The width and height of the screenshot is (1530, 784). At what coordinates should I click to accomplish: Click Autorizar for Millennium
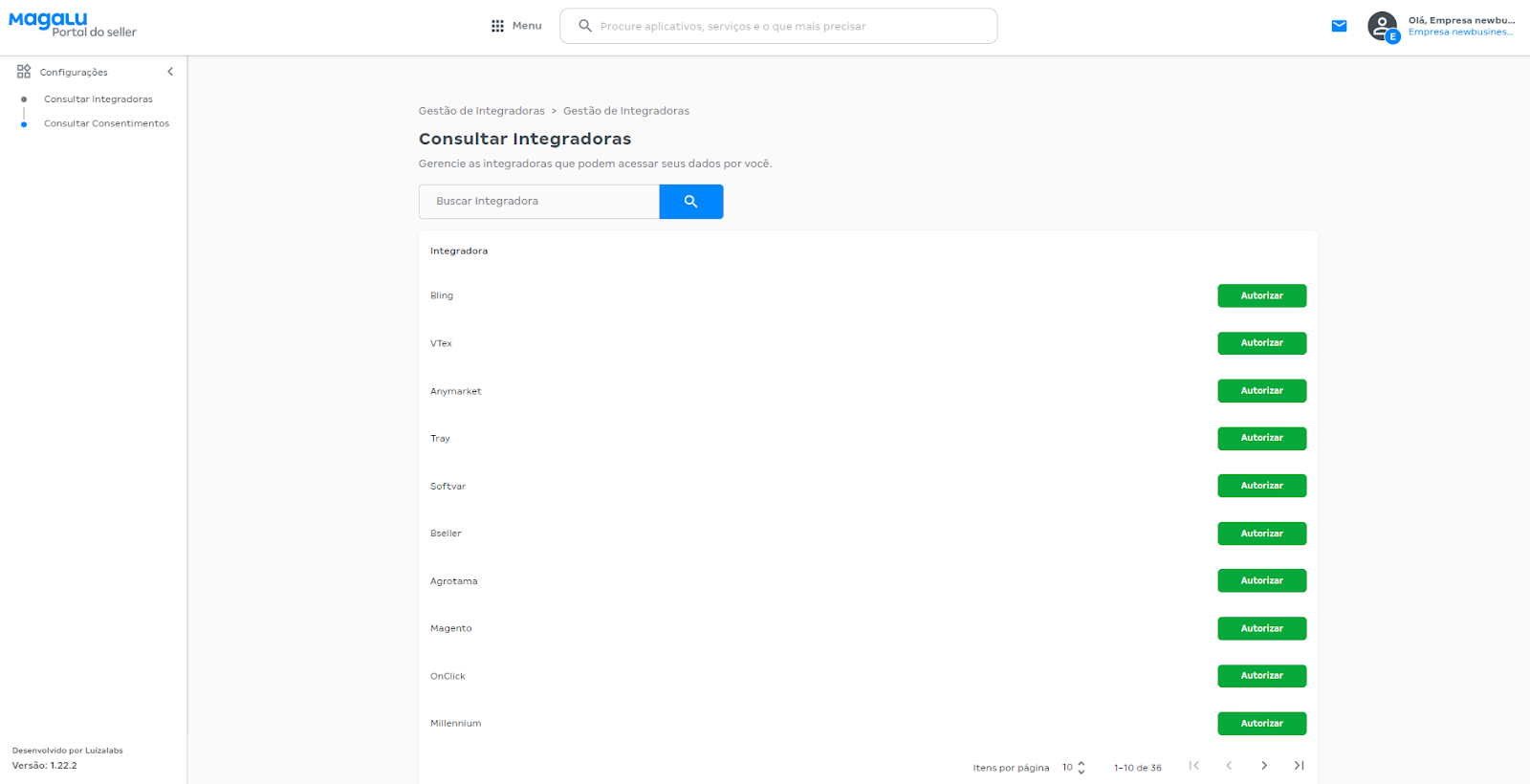[1262, 724]
